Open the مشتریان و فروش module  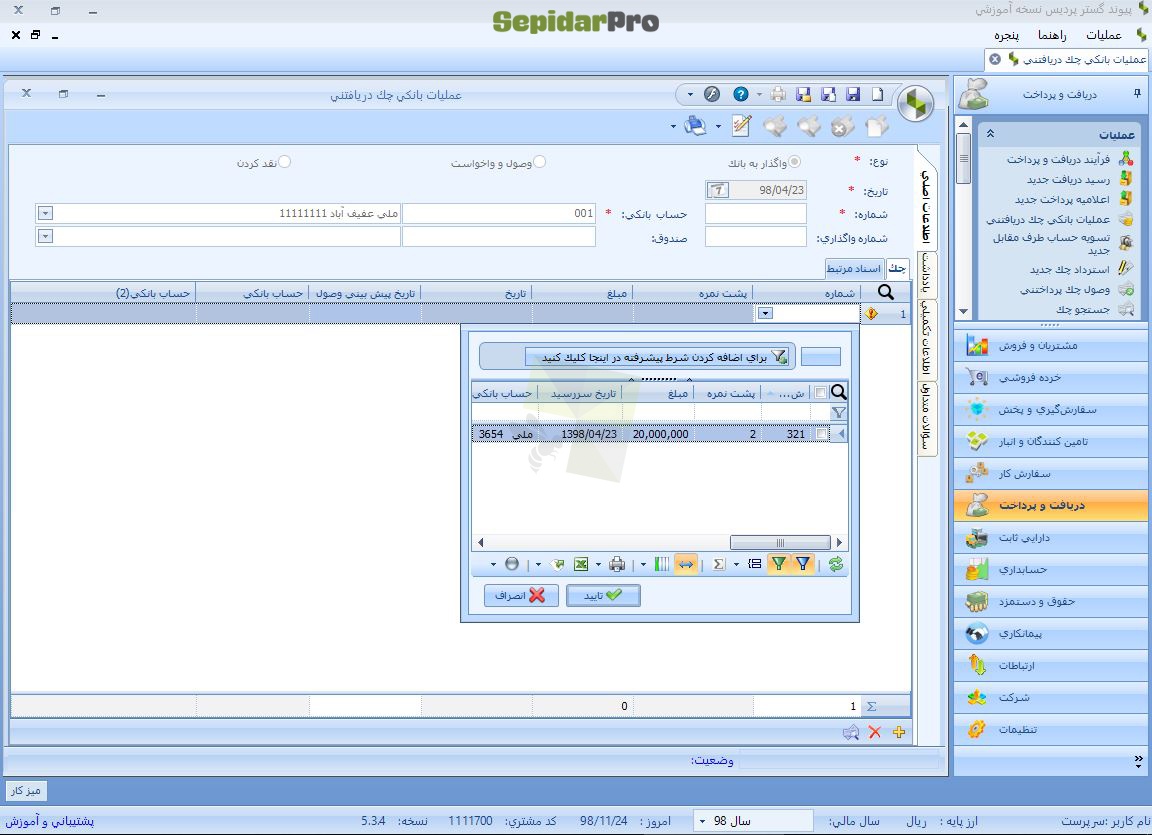click(1051, 345)
